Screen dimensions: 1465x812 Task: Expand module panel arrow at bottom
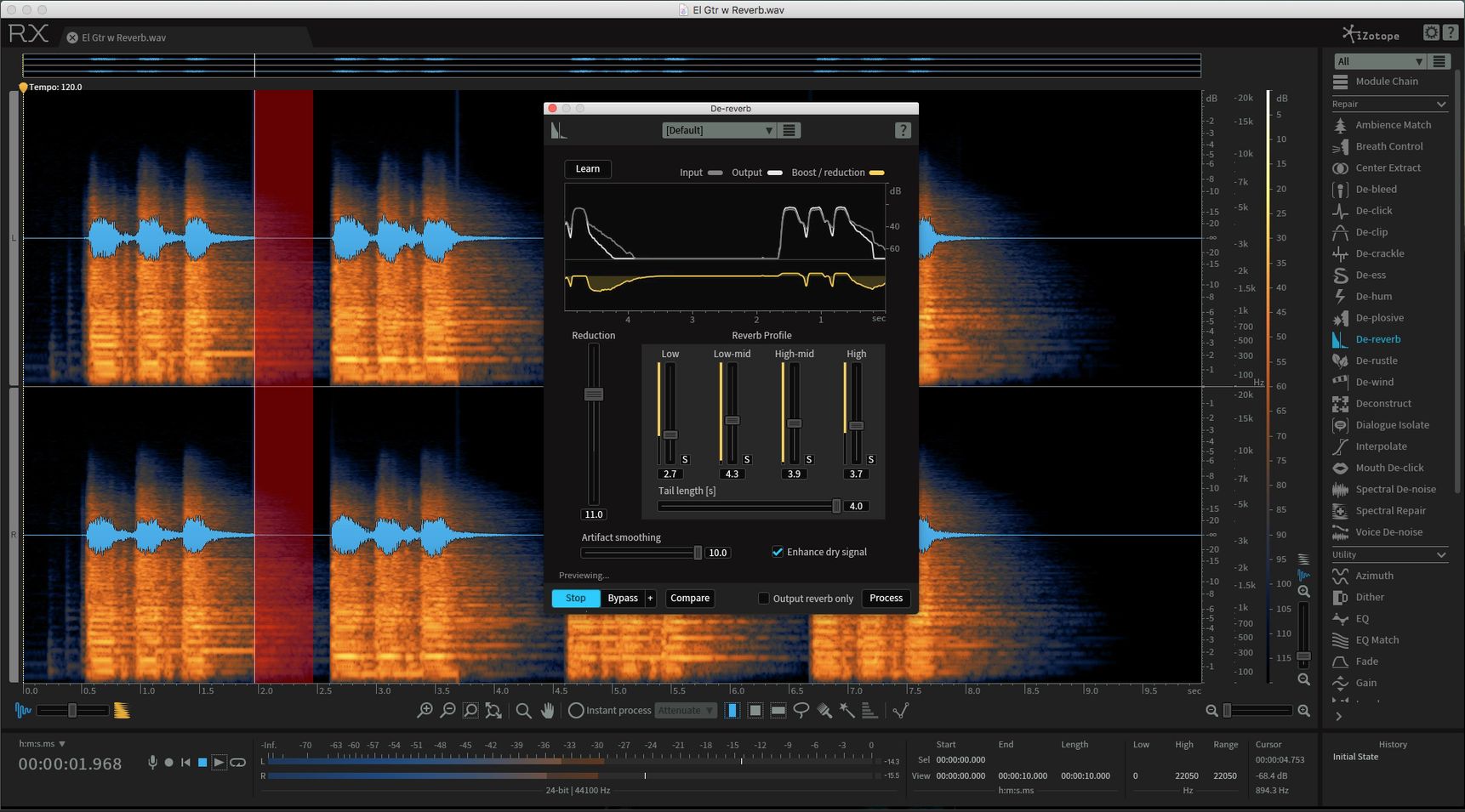click(1339, 716)
